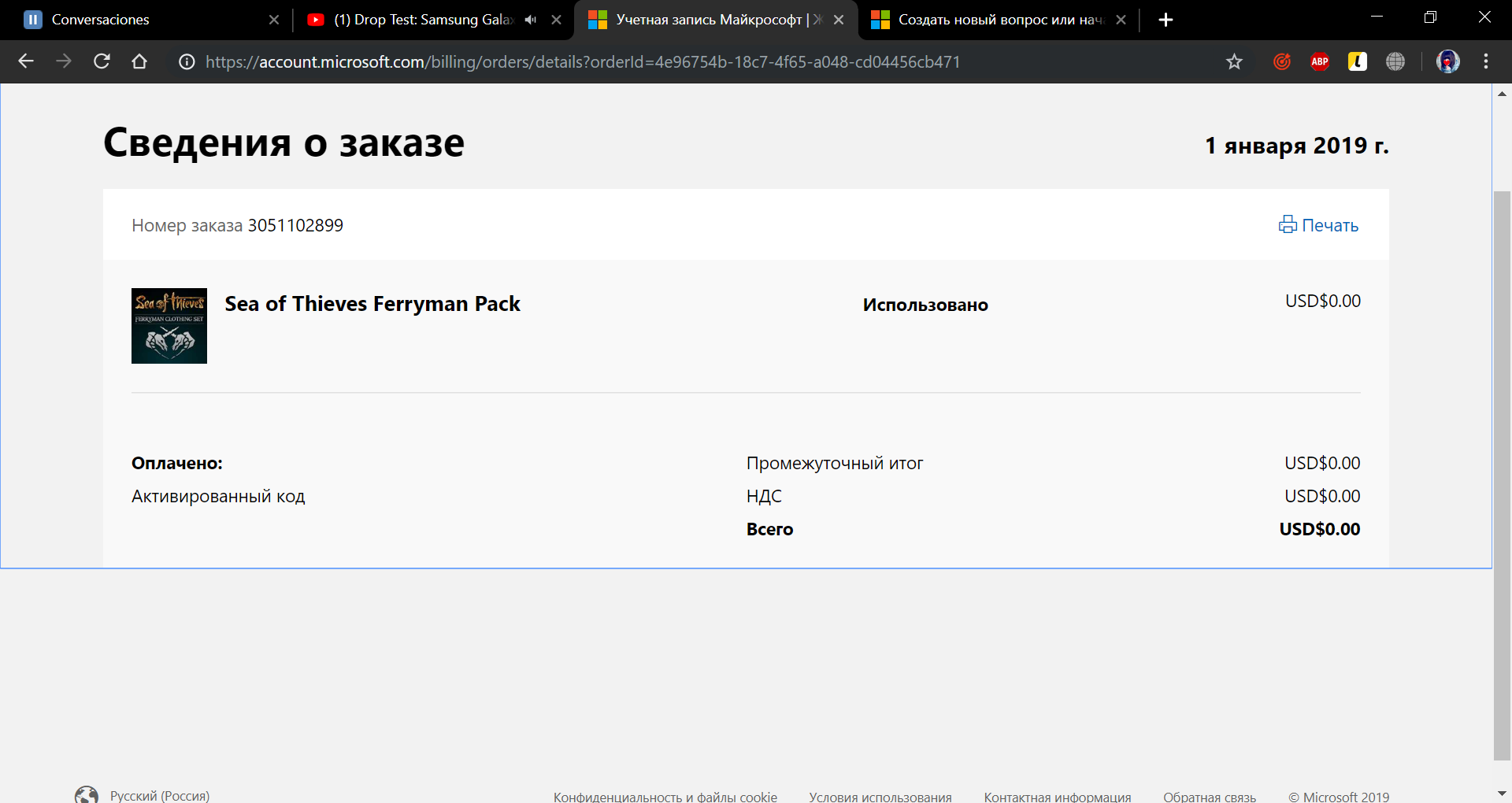Restore down the browser window

(1431, 17)
